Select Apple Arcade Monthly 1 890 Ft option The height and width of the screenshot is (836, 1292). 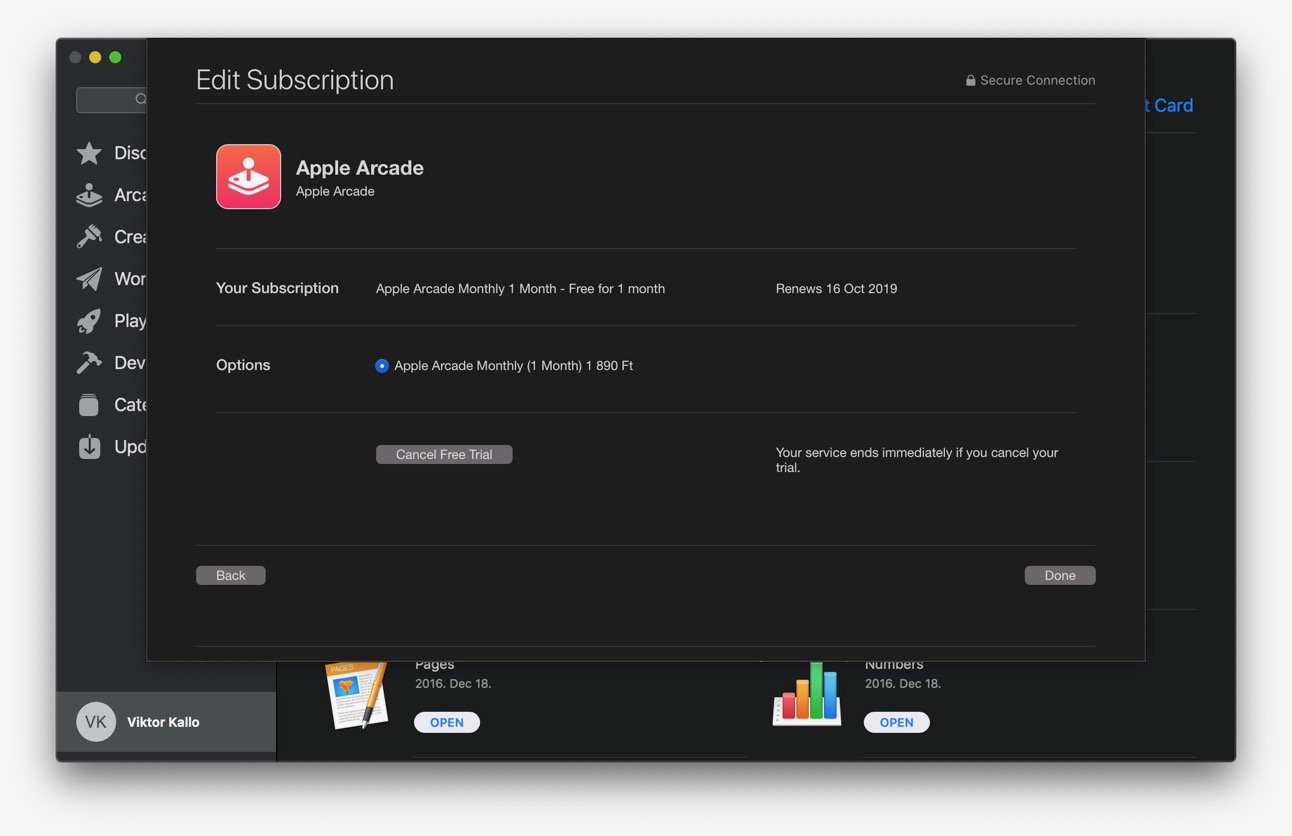382,366
